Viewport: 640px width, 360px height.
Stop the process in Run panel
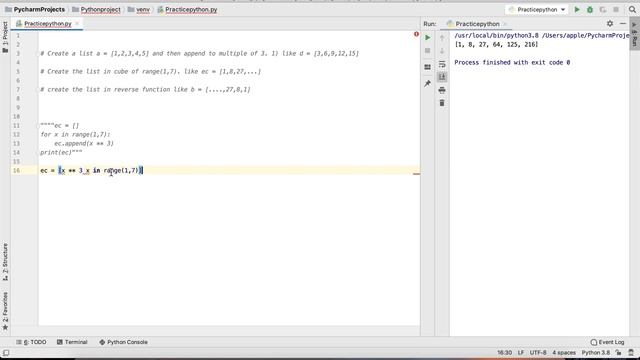tap(427, 51)
